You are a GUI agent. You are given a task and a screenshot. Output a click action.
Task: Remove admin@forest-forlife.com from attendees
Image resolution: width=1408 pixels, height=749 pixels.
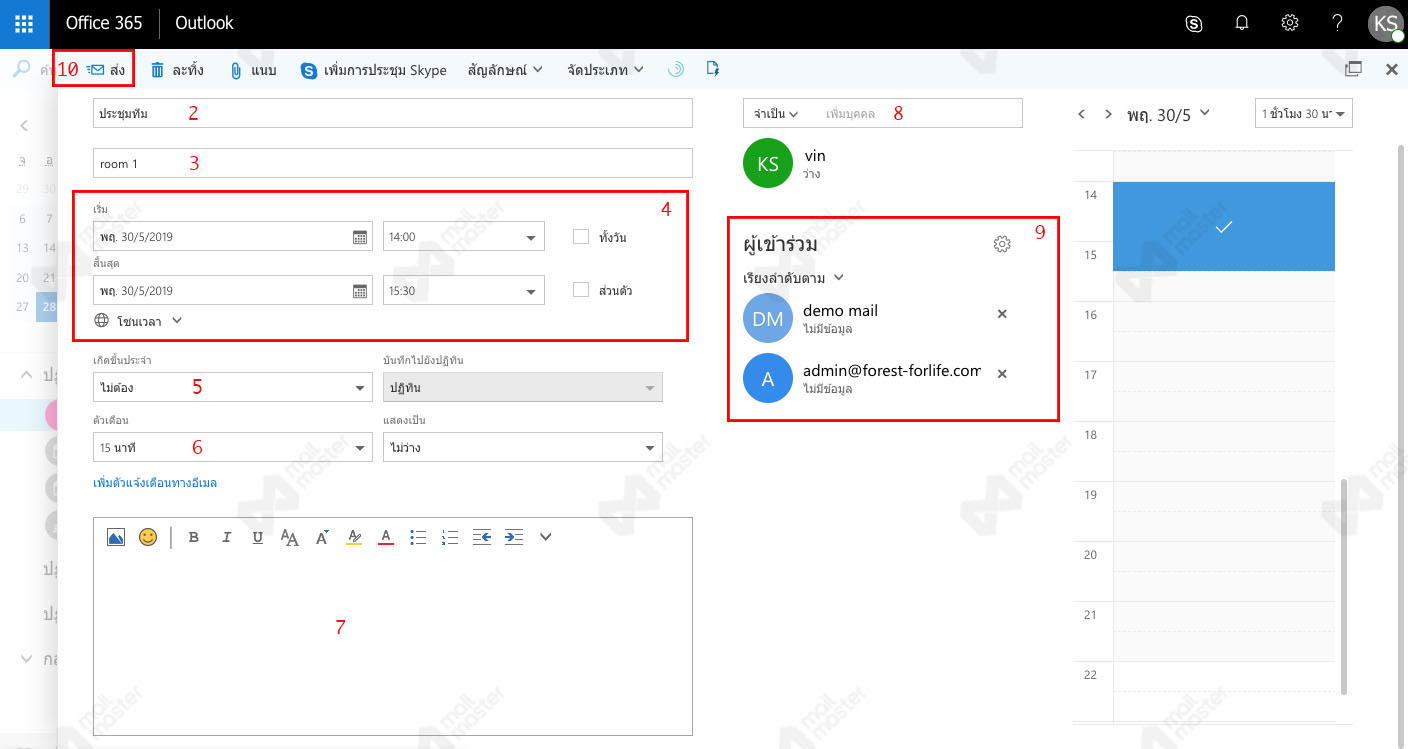click(x=1002, y=373)
